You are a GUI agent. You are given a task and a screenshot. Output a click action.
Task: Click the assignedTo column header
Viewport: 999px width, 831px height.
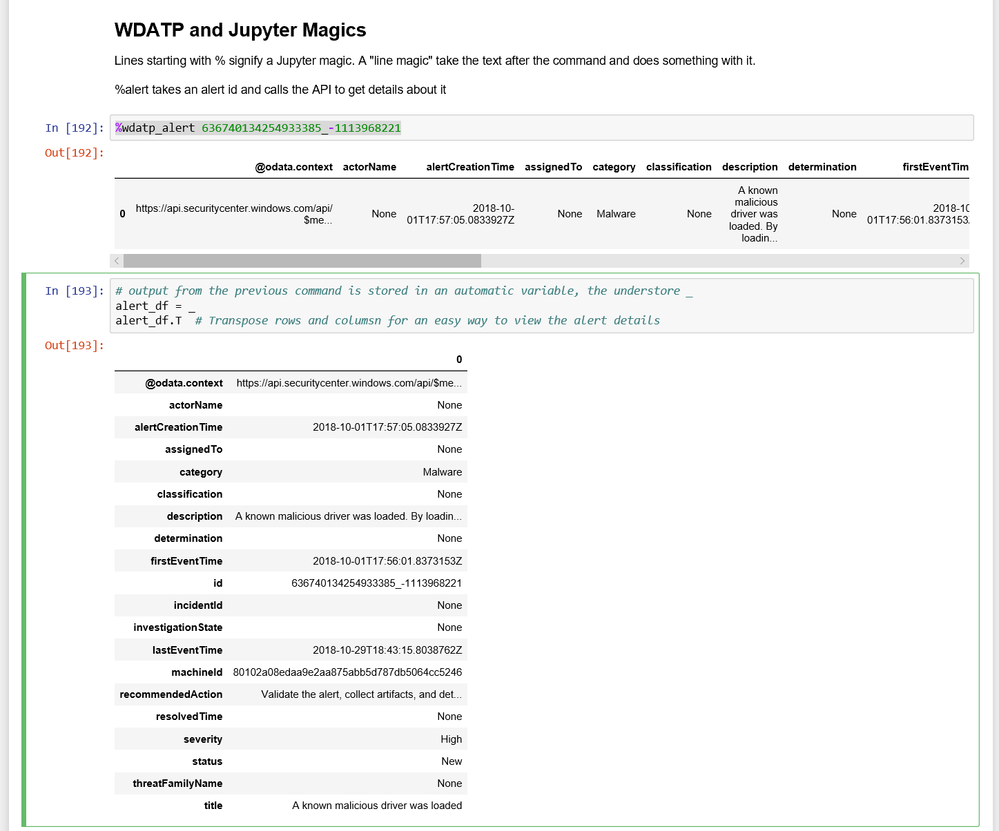tap(553, 167)
